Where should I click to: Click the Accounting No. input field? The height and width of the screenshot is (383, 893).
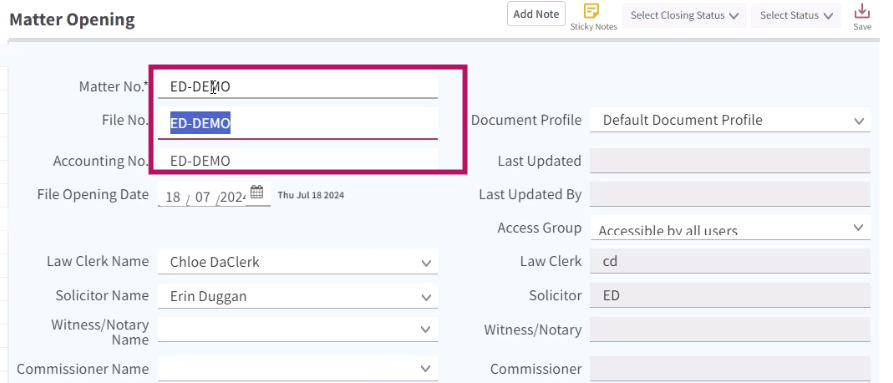pos(298,160)
